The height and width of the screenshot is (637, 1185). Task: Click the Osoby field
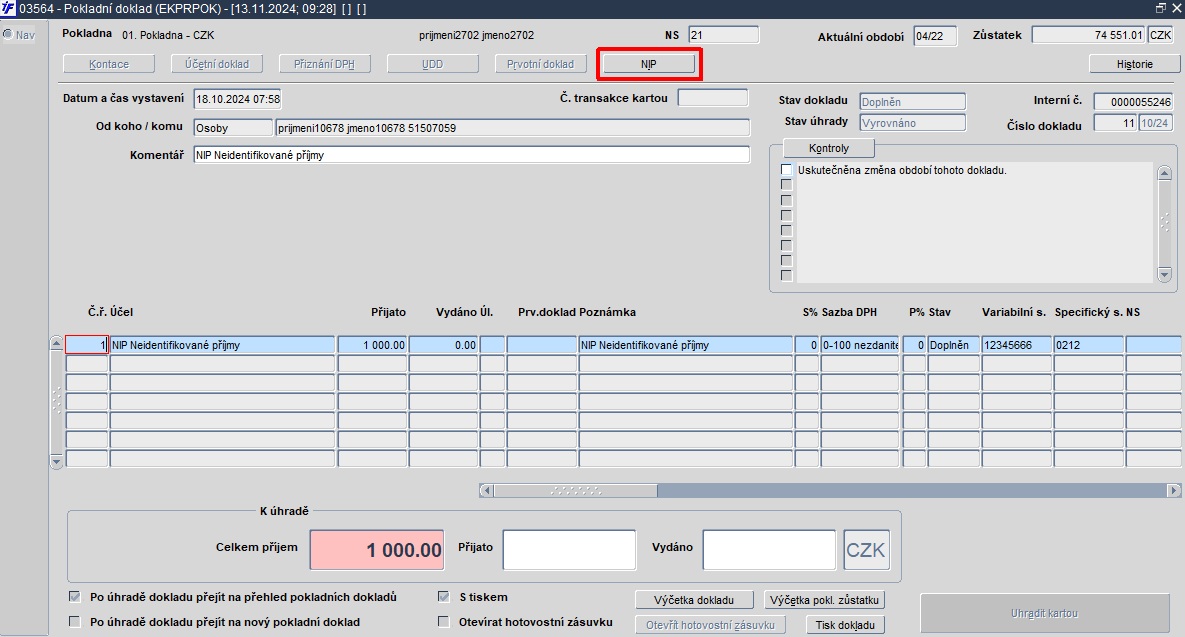click(x=233, y=128)
